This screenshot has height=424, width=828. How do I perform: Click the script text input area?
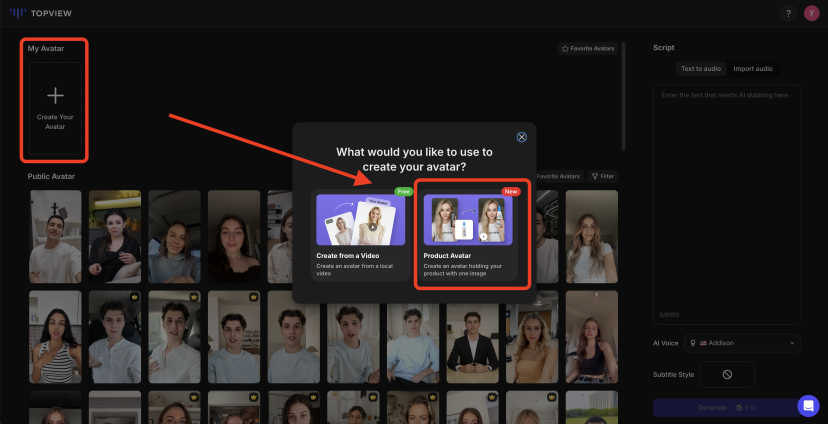[x=727, y=204]
